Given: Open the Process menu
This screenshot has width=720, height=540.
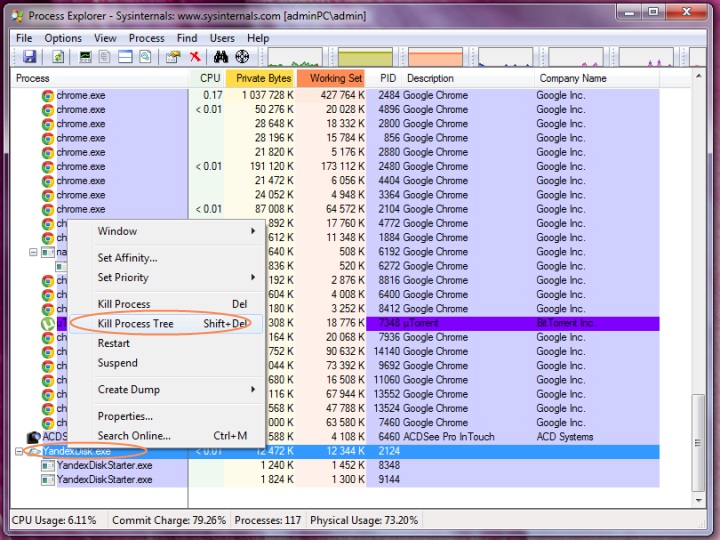Looking at the screenshot, I should 146,38.
